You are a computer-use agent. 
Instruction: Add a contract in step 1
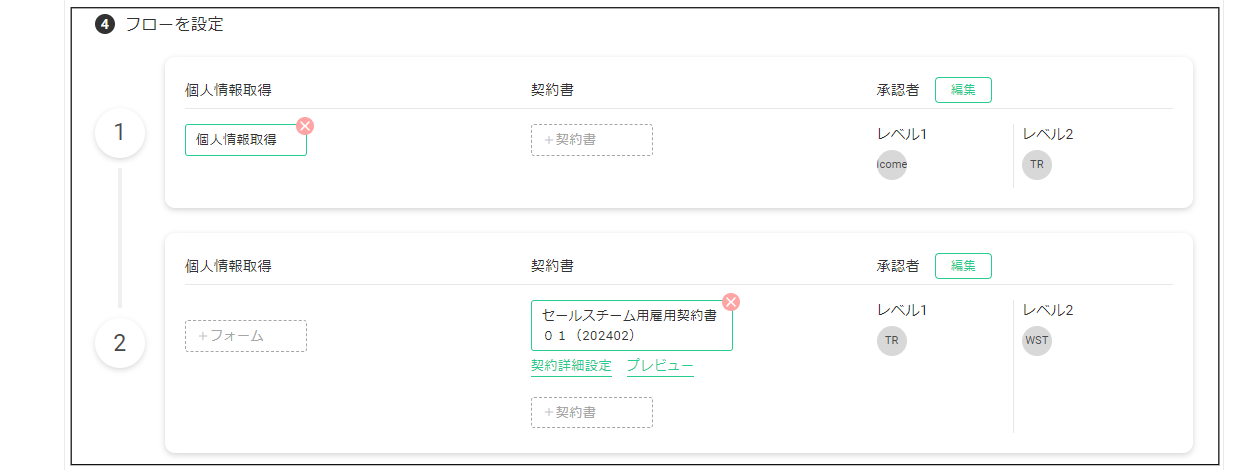pos(592,140)
